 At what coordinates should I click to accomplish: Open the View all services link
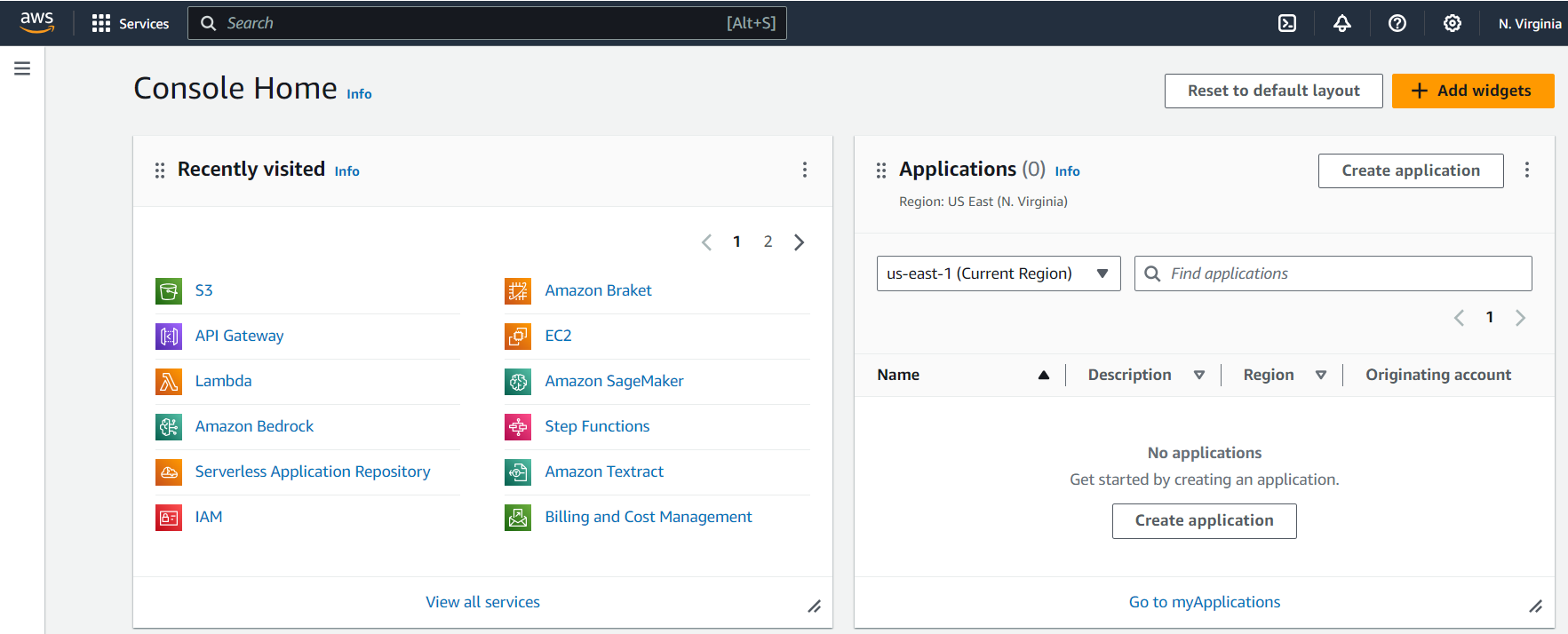click(482, 602)
